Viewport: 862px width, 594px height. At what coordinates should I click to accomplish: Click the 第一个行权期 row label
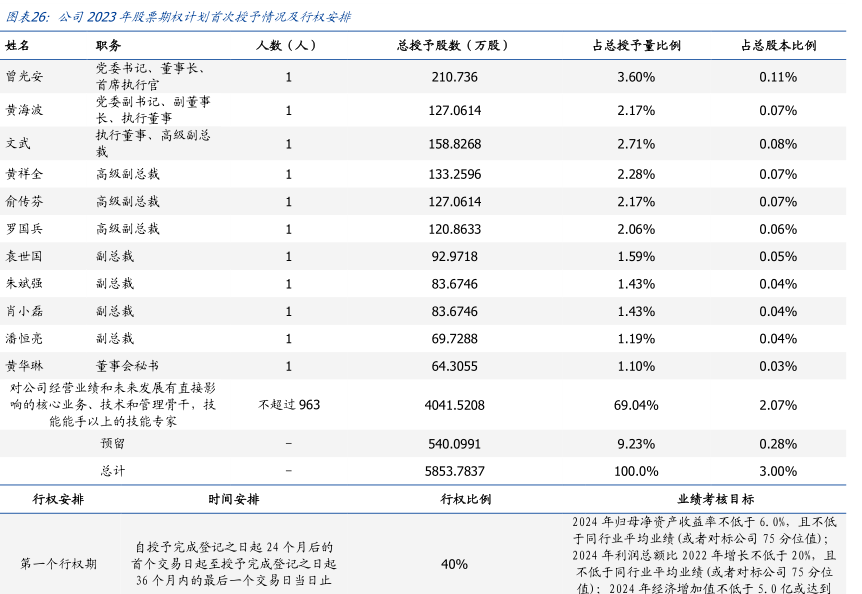(x=59, y=564)
